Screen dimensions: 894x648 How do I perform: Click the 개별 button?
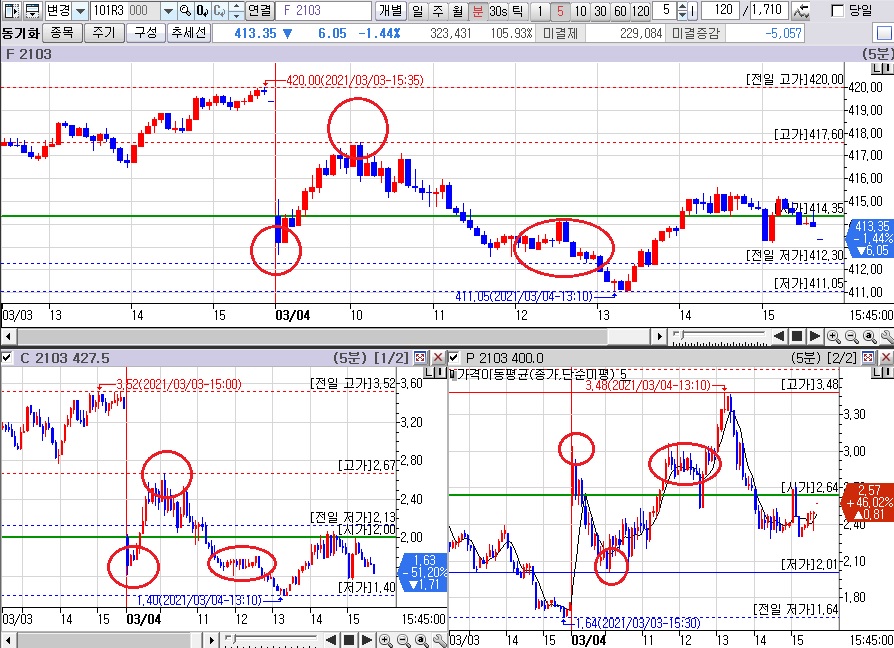click(391, 10)
